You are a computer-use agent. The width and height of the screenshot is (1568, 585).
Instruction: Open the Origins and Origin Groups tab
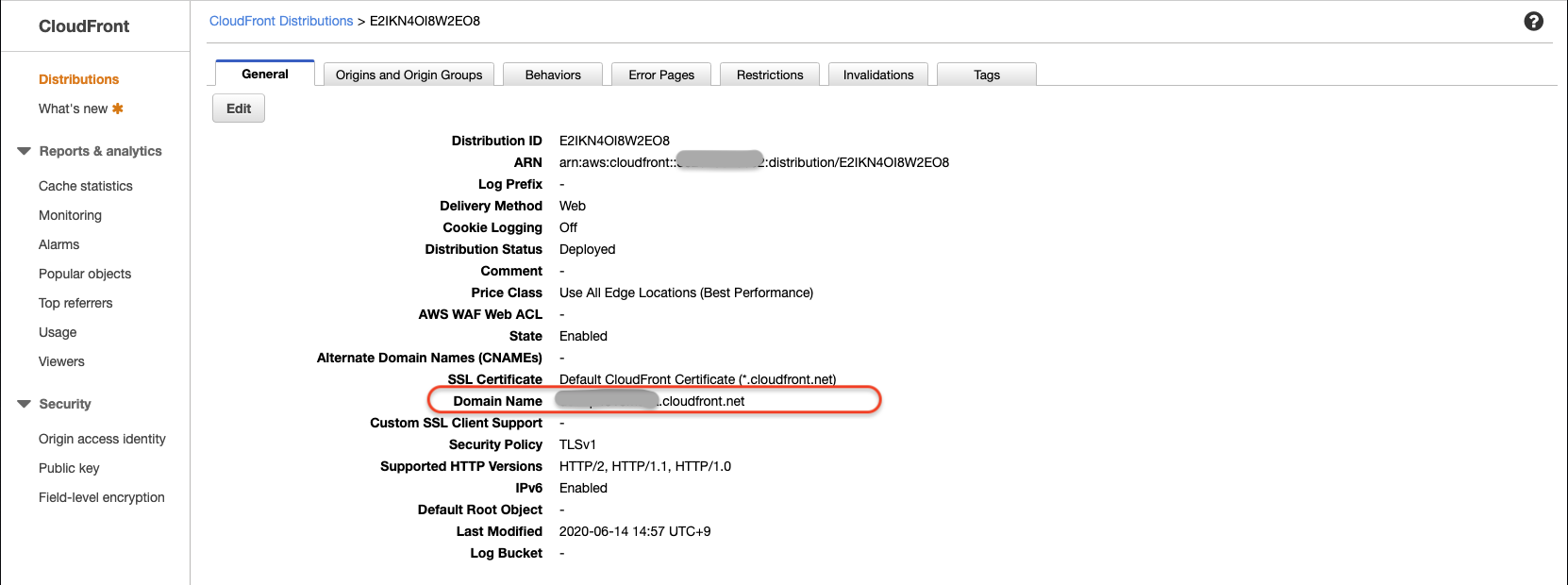point(409,75)
